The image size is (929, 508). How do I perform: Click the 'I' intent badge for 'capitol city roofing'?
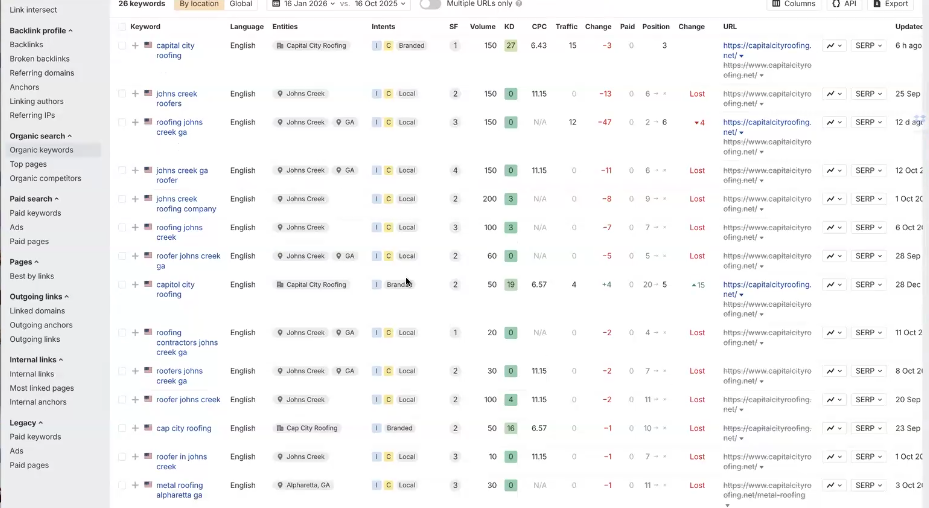click(x=377, y=285)
